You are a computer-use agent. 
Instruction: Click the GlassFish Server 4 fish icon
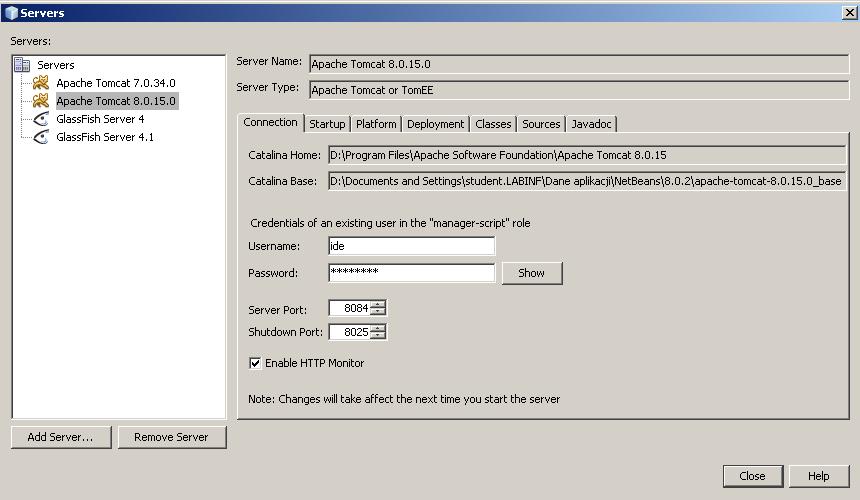pos(41,119)
